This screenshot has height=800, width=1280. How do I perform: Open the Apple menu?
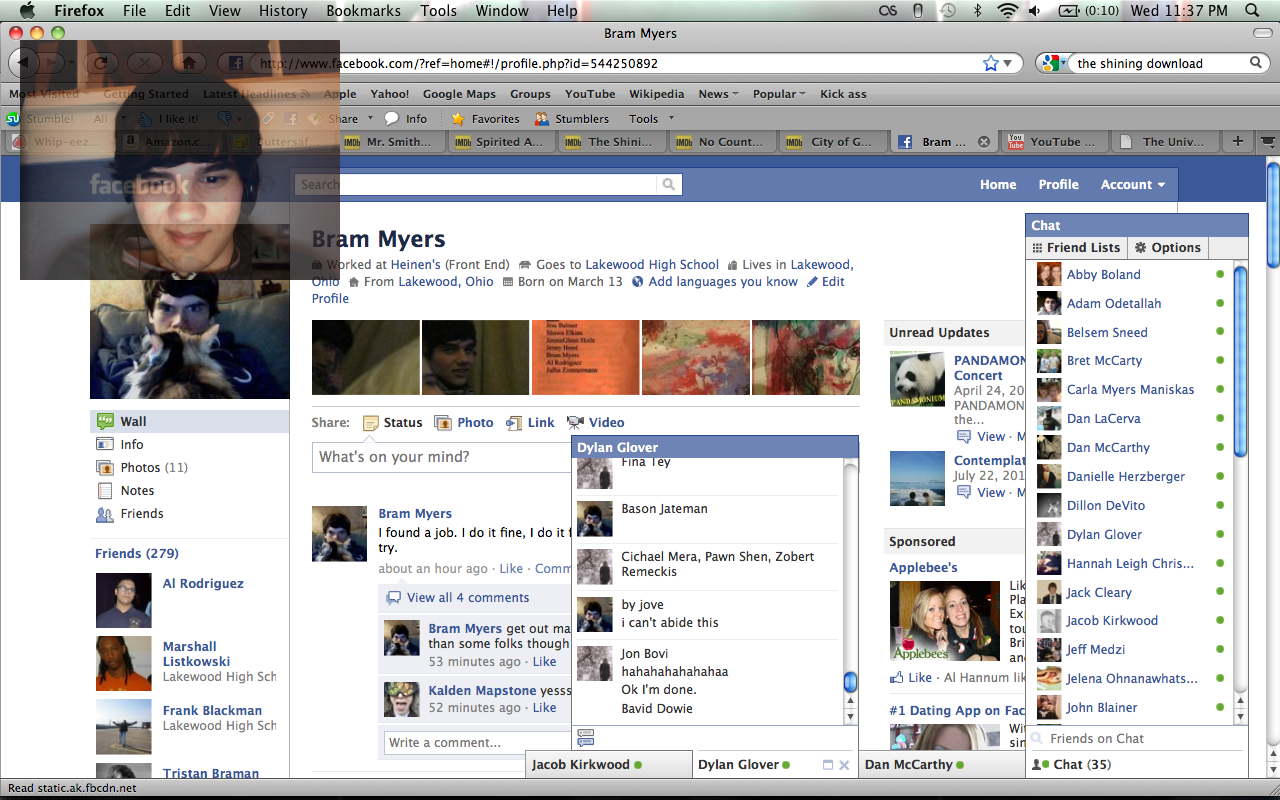pyautogui.click(x=27, y=11)
